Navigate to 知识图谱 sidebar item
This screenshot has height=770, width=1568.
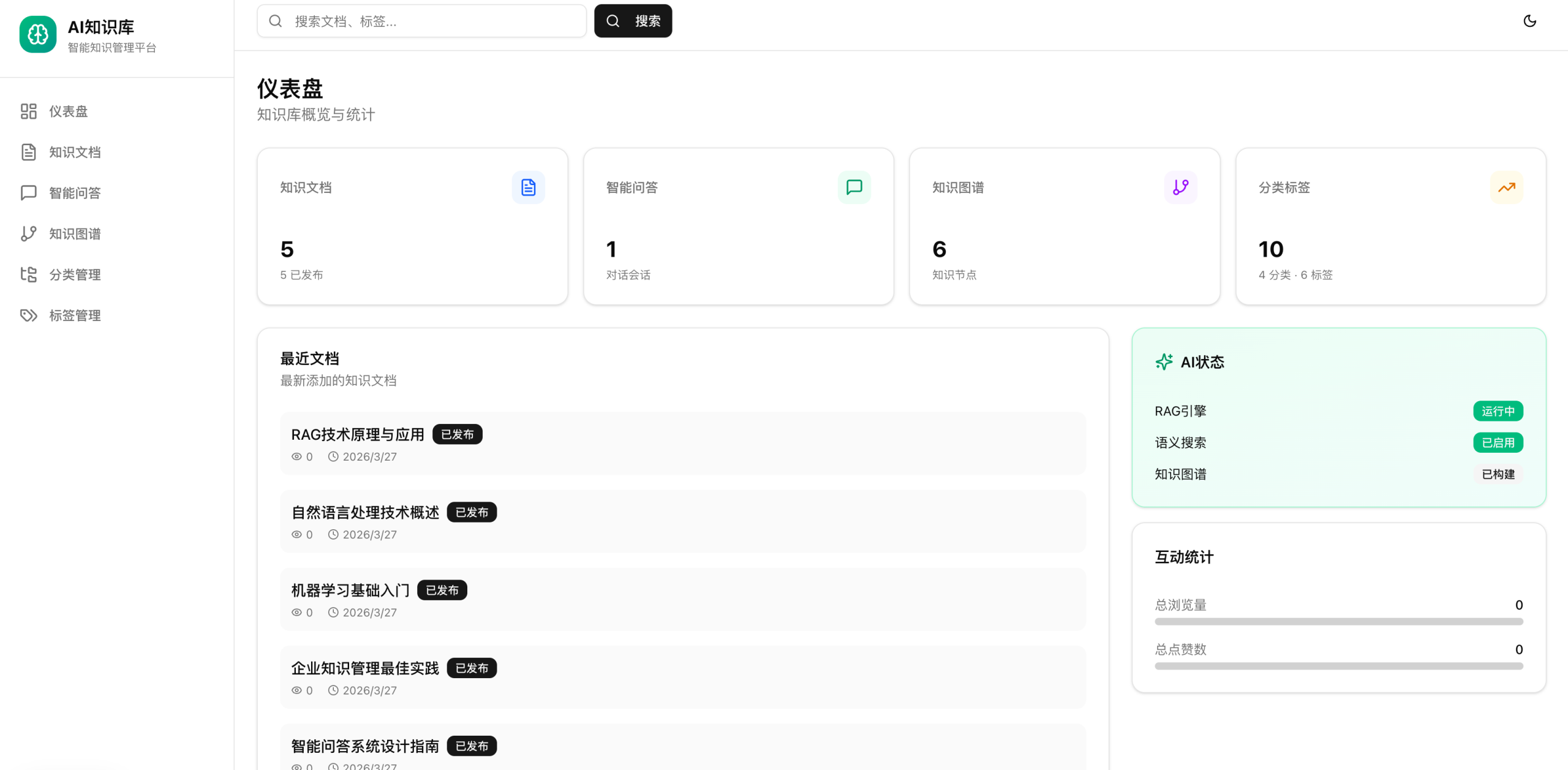click(75, 234)
